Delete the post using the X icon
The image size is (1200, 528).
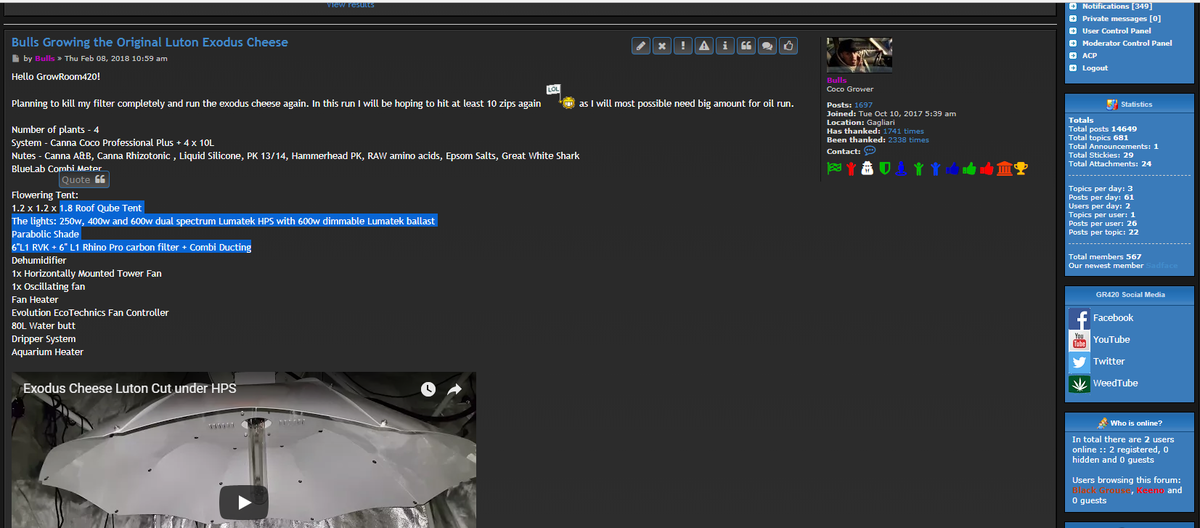pos(663,46)
